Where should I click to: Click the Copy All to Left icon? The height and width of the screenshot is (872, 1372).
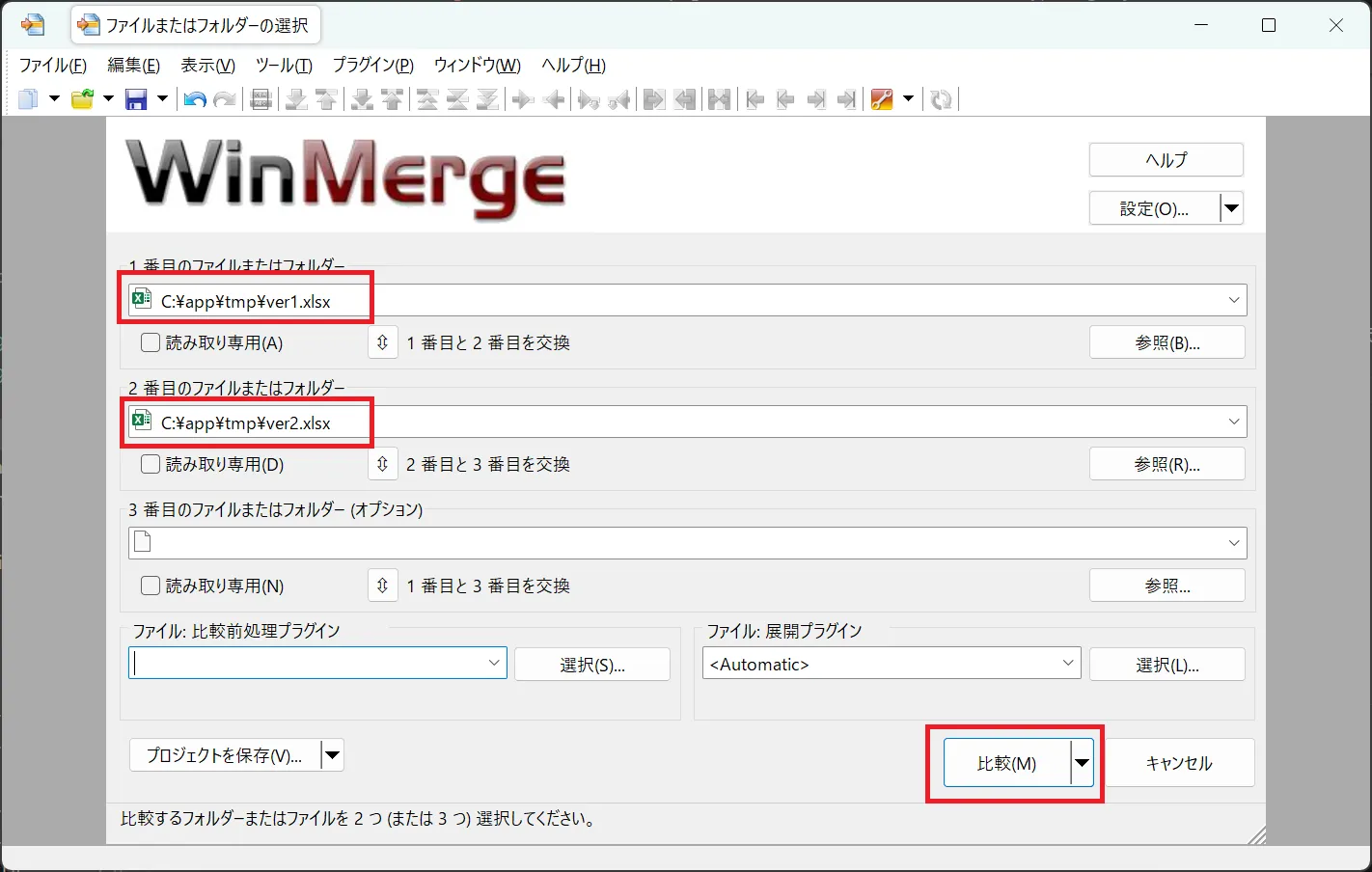click(685, 98)
